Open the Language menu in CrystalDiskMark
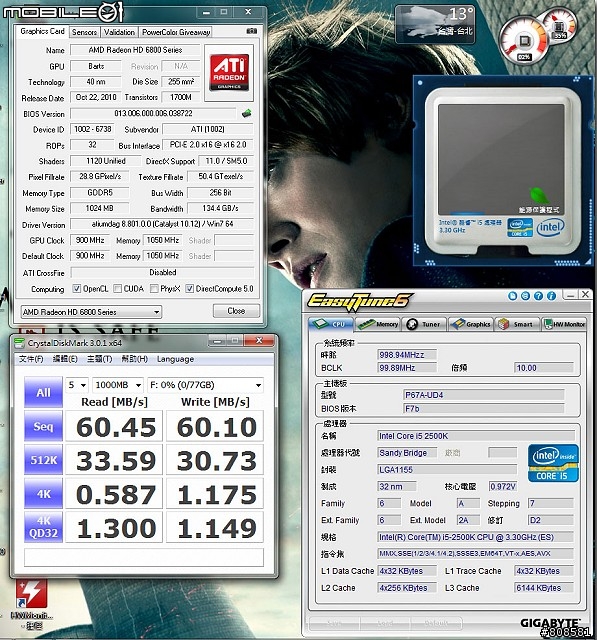Screen dimensions: 597x640 tap(175, 359)
